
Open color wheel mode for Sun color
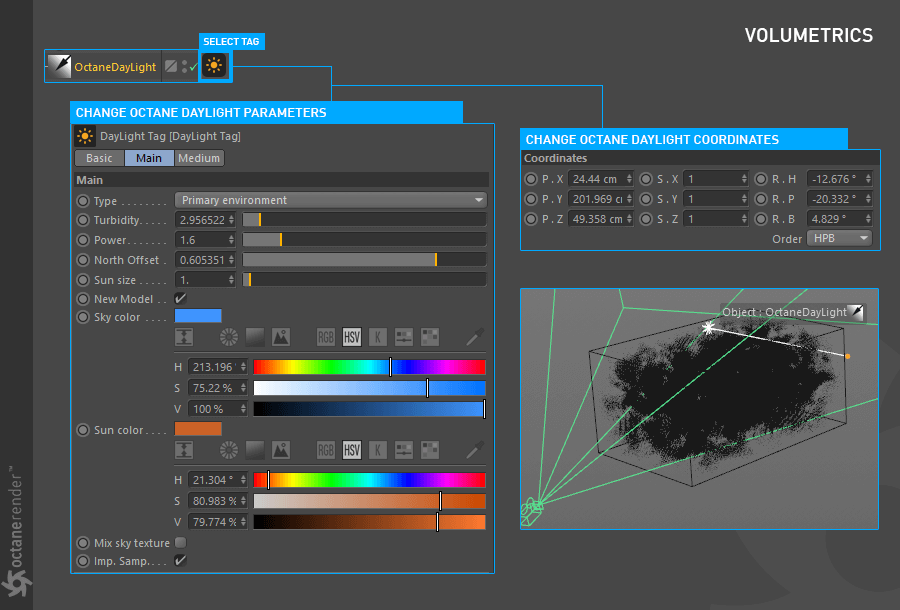coord(228,450)
